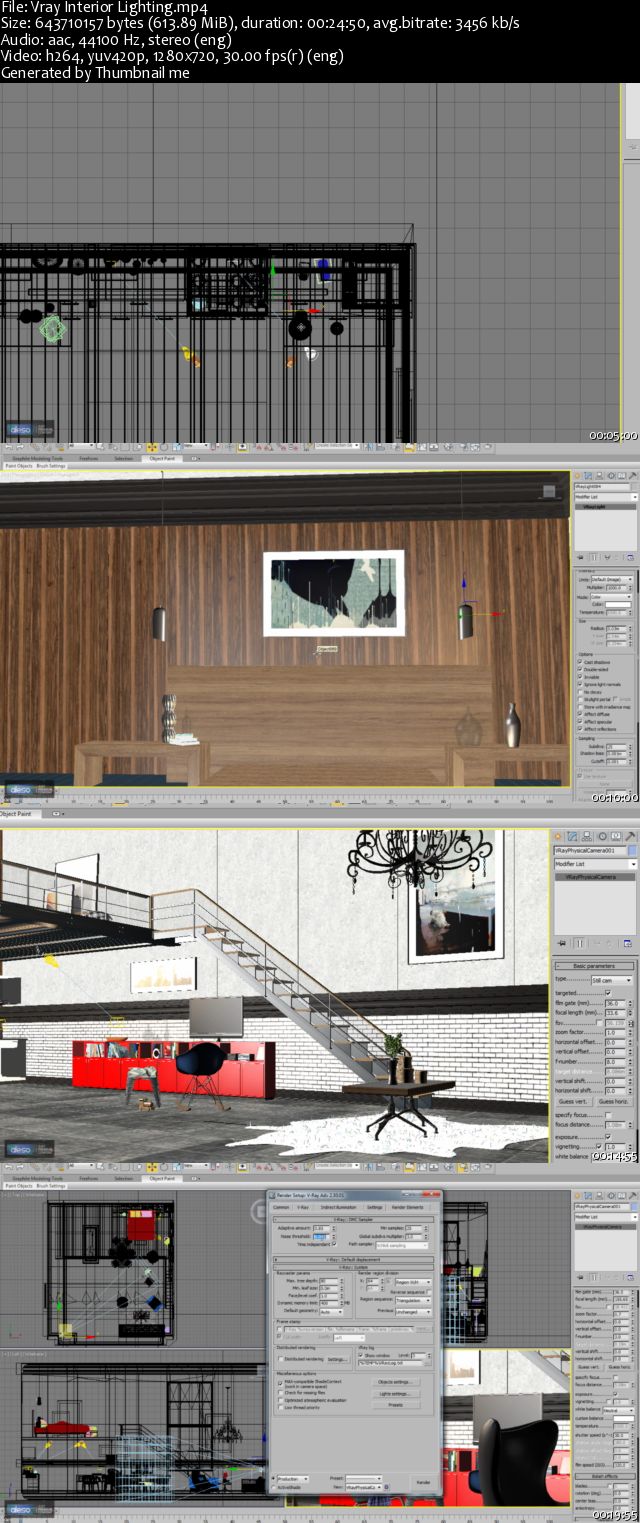Open Create panel tab in 00:10:00 frame
640x1523 pixels.
pyautogui.click(x=577, y=476)
